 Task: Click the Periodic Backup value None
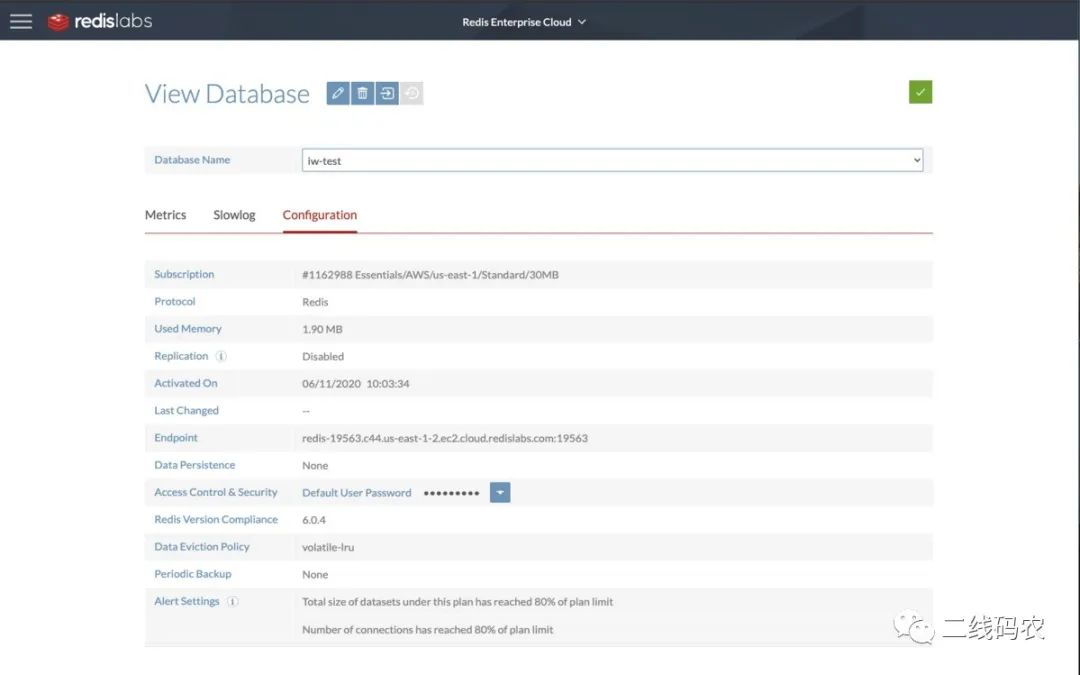click(315, 574)
